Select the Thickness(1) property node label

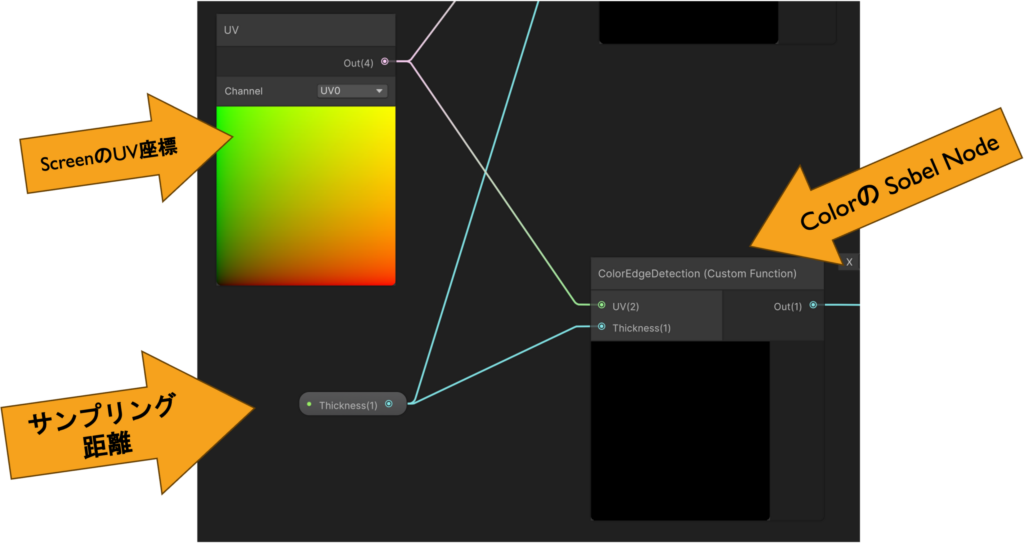pyautogui.click(x=348, y=405)
